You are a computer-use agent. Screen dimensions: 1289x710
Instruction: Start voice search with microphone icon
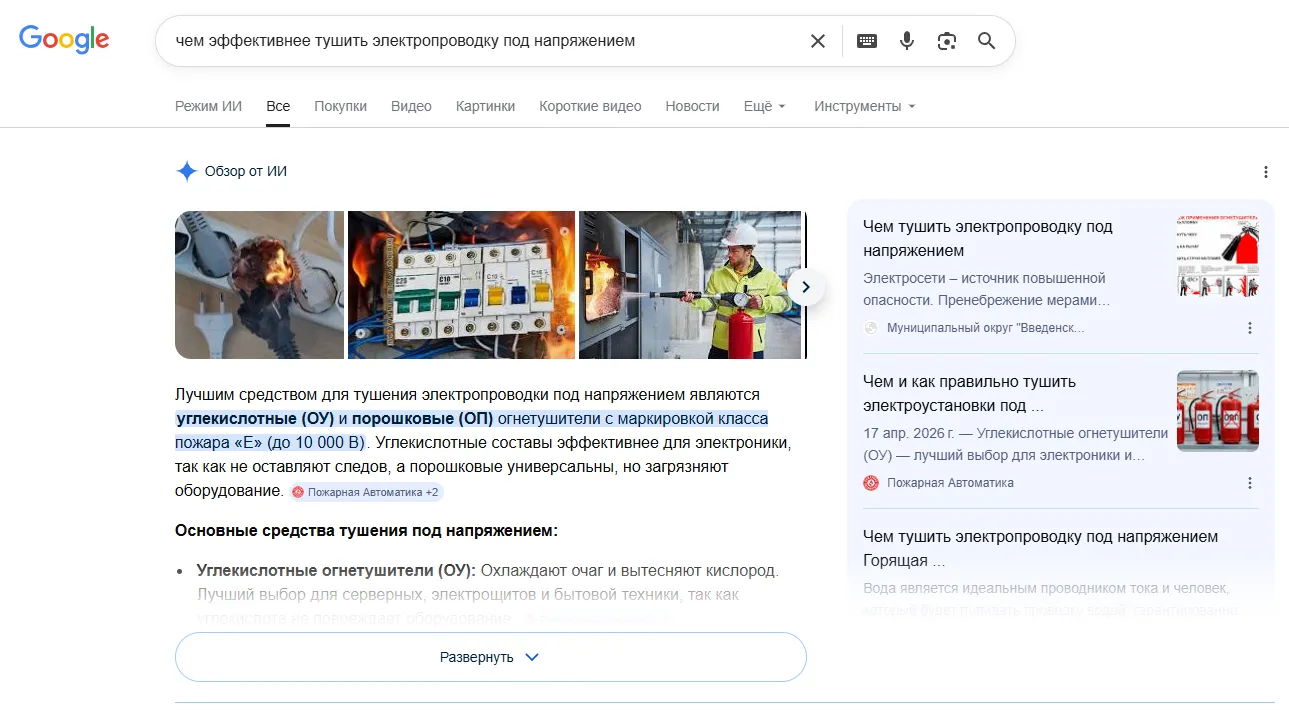(x=907, y=41)
